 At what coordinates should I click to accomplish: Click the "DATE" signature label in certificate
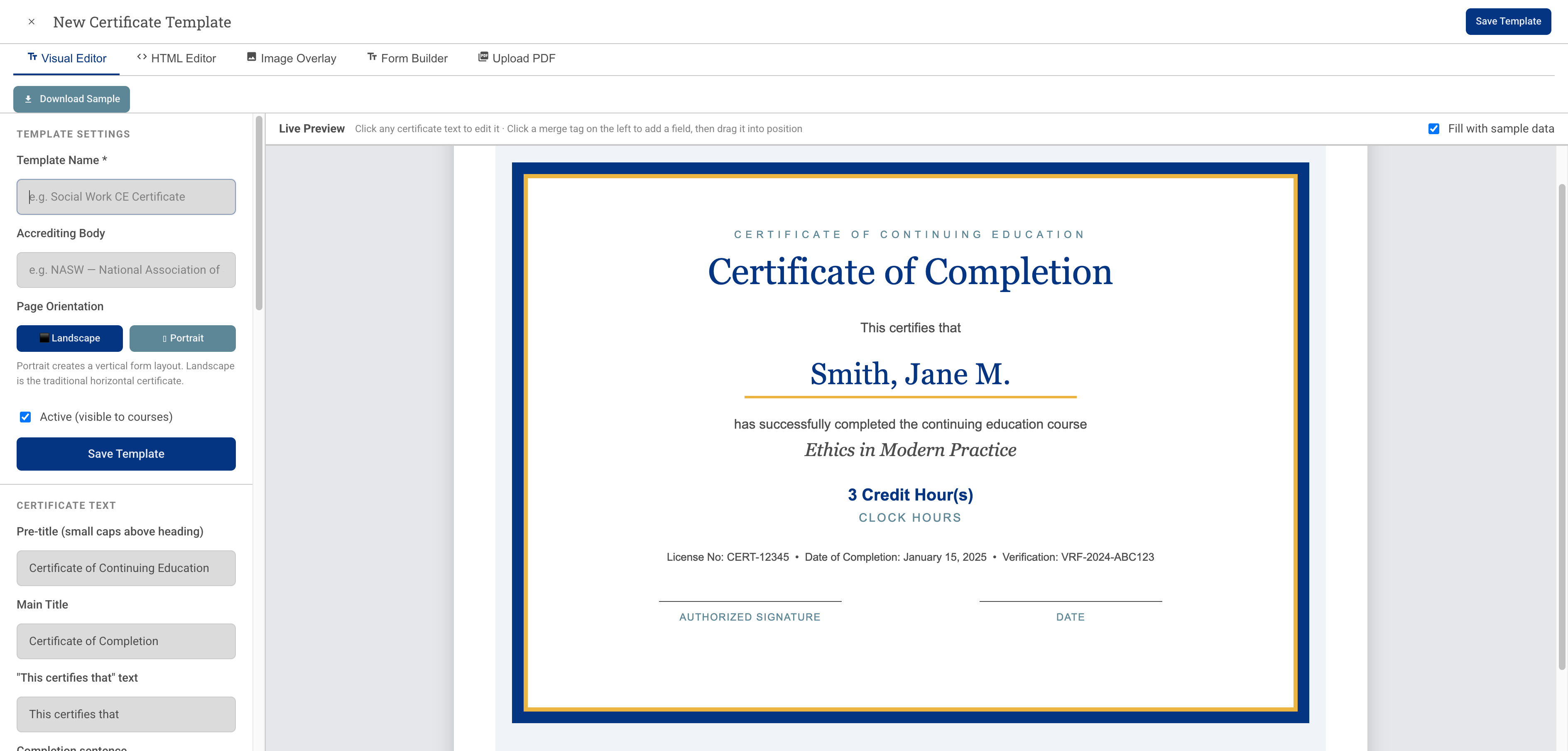coord(1070,617)
